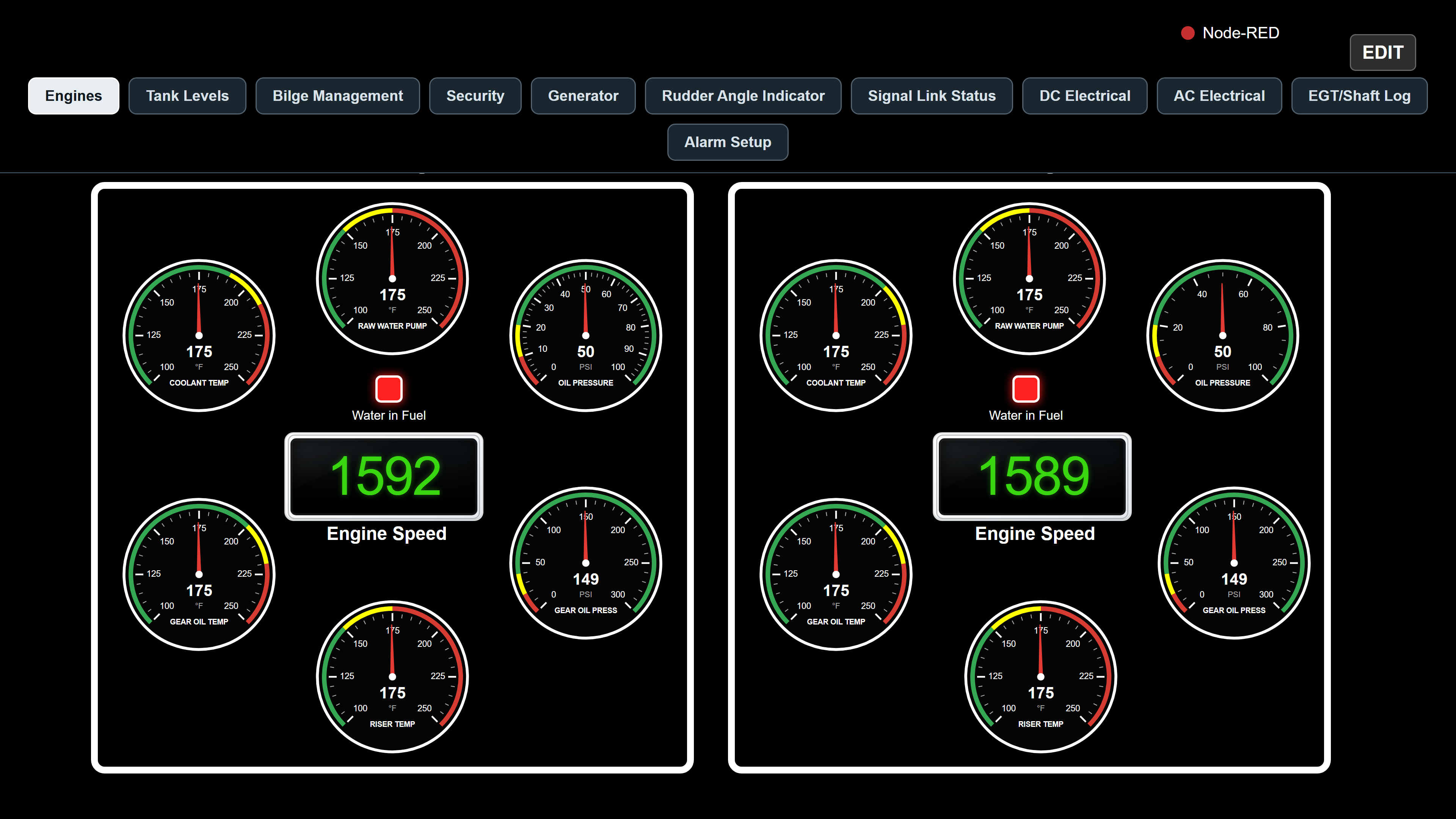Viewport: 1456px width, 819px height.
Task: Click the red Node-RED status dot
Action: [1188, 33]
